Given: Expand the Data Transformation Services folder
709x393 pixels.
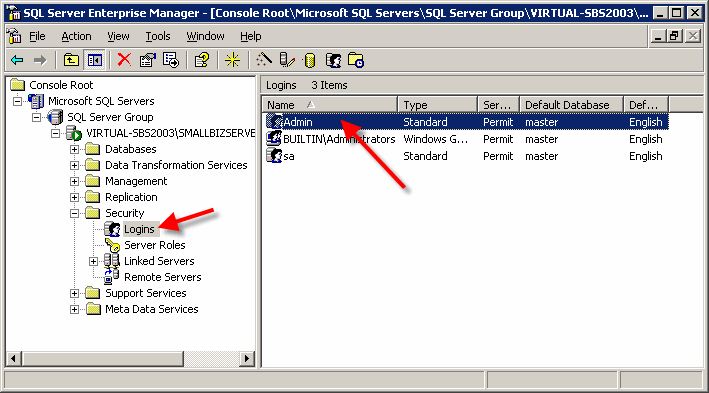Looking at the screenshot, I should (74, 166).
